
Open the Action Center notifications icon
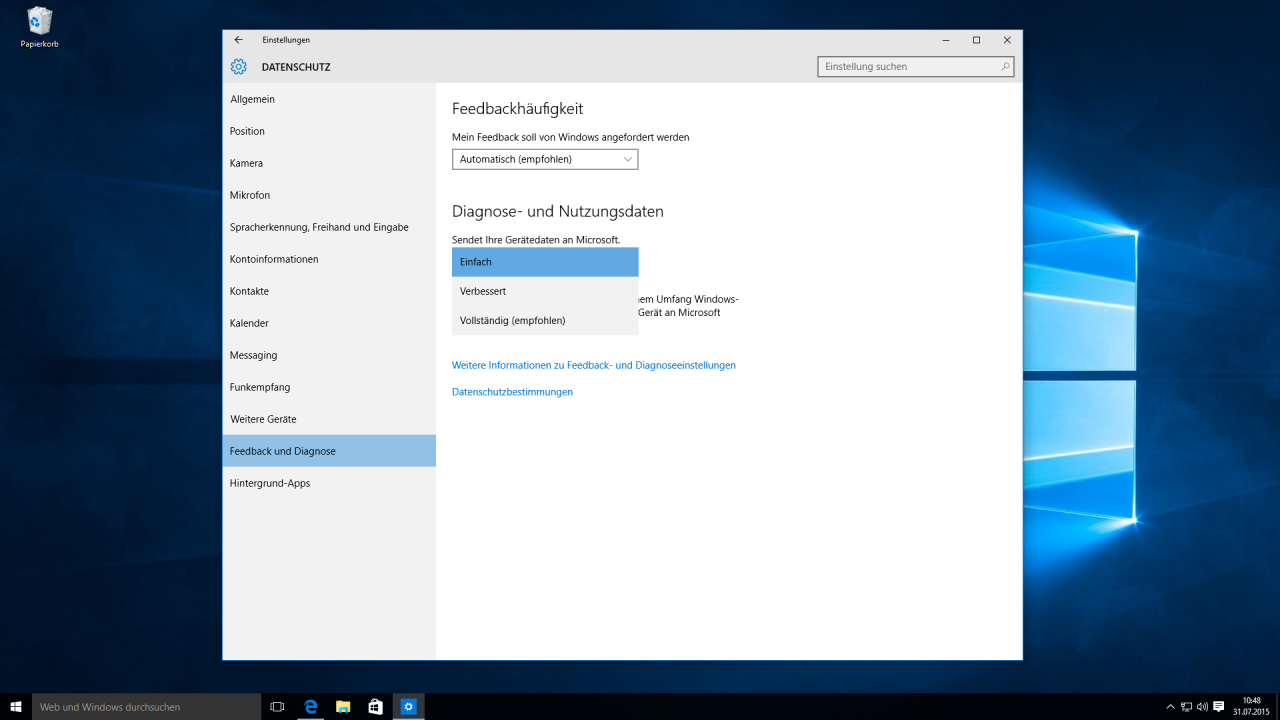[x=1219, y=707]
